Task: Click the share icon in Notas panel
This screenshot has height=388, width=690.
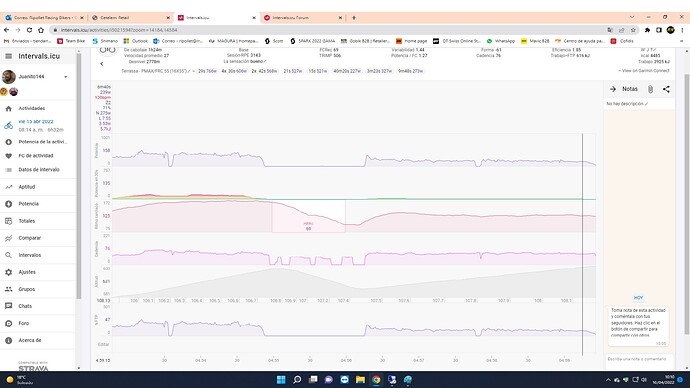Action: (x=666, y=89)
